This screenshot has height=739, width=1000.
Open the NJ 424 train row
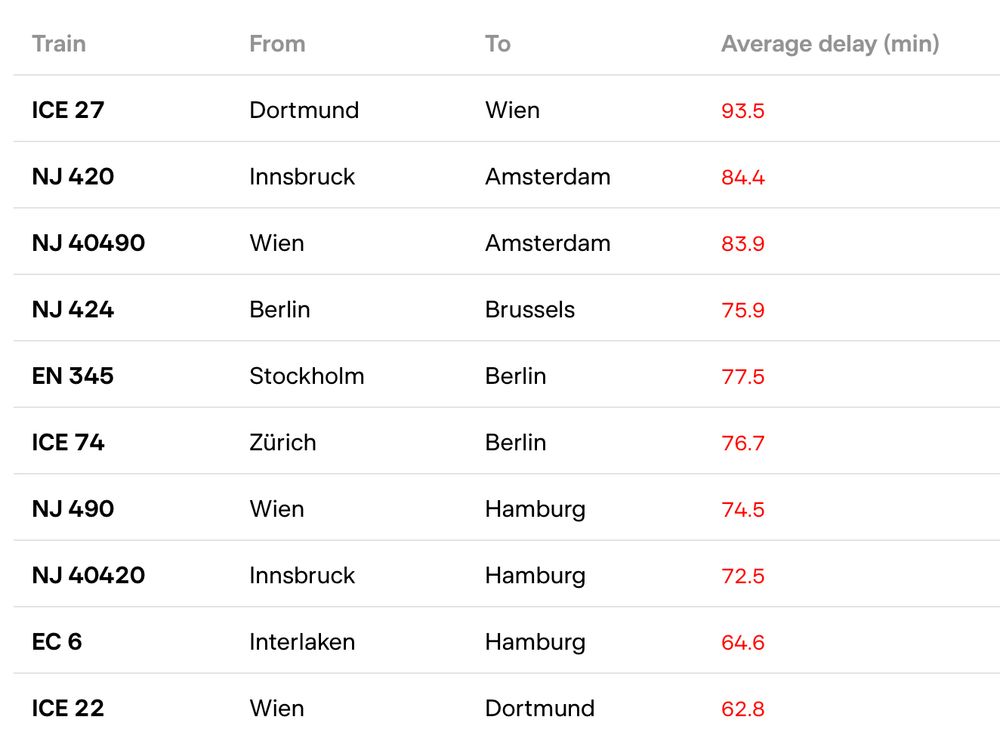[x=506, y=309]
